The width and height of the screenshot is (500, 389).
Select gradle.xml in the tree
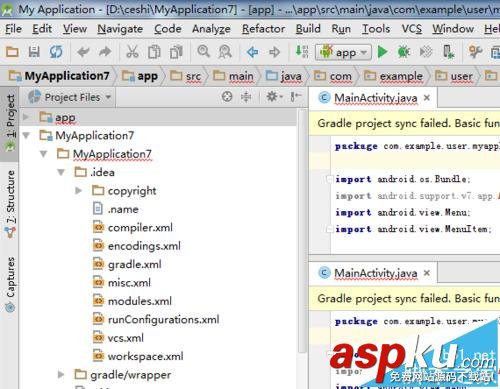(x=127, y=264)
